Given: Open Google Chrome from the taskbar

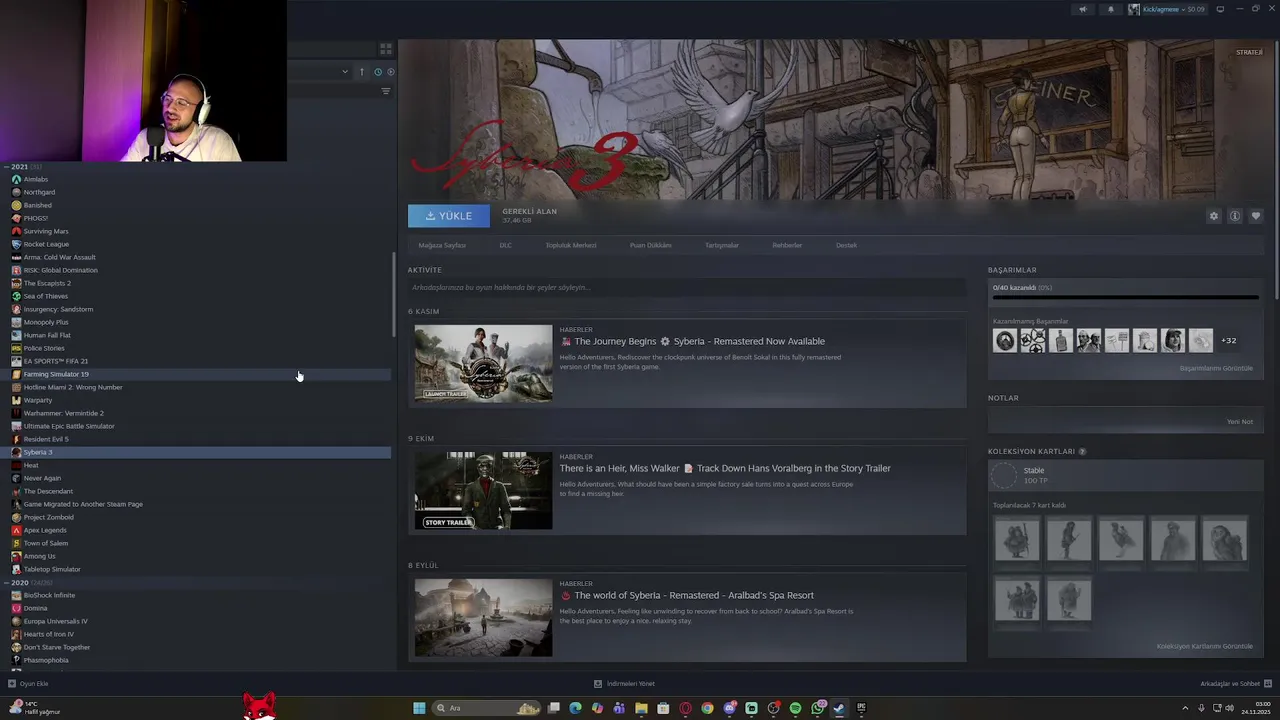Looking at the screenshot, I should click(x=707, y=708).
